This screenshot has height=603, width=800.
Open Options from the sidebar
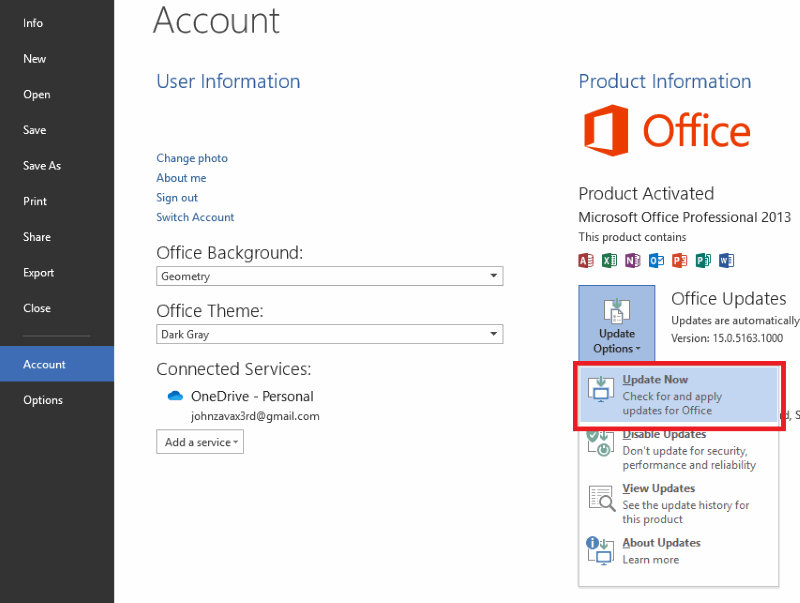pyautogui.click(x=57, y=400)
